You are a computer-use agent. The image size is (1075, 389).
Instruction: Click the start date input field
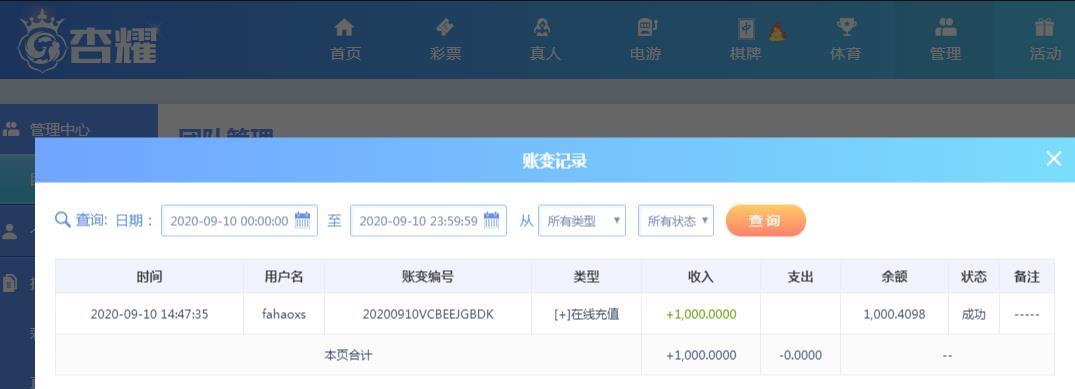coord(239,221)
